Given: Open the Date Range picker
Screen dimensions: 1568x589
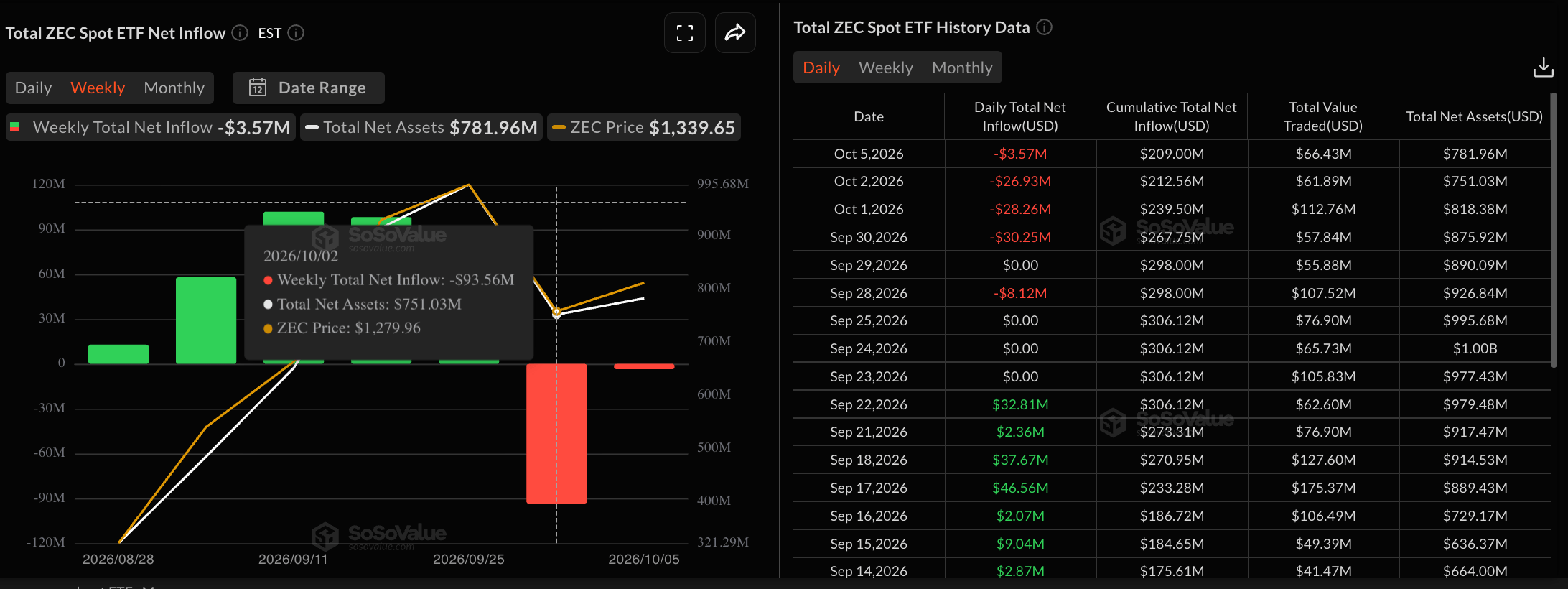Looking at the screenshot, I should click(x=309, y=88).
